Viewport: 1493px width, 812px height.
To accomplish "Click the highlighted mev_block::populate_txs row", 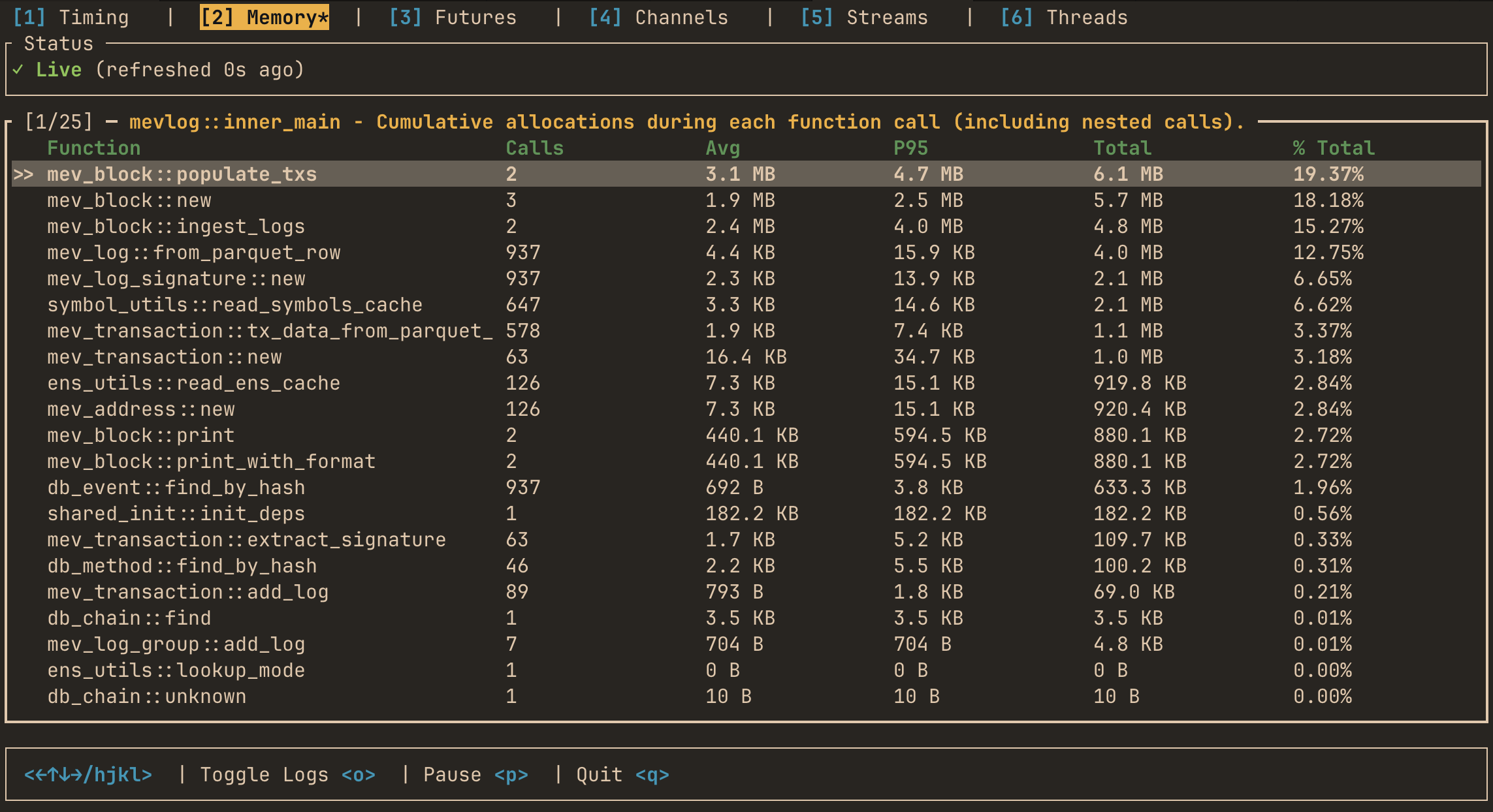I will point(182,174).
